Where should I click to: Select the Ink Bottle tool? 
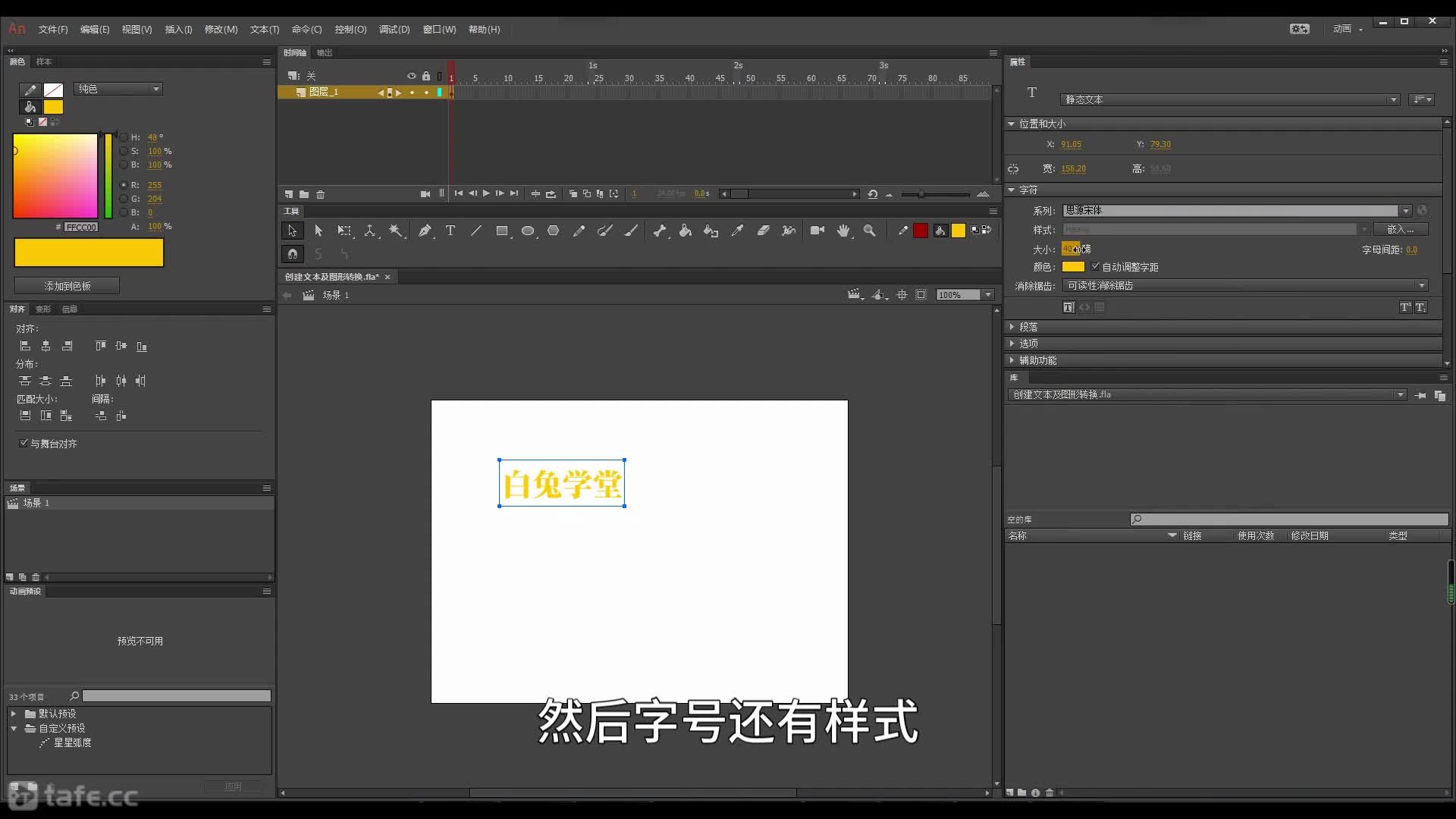711,231
